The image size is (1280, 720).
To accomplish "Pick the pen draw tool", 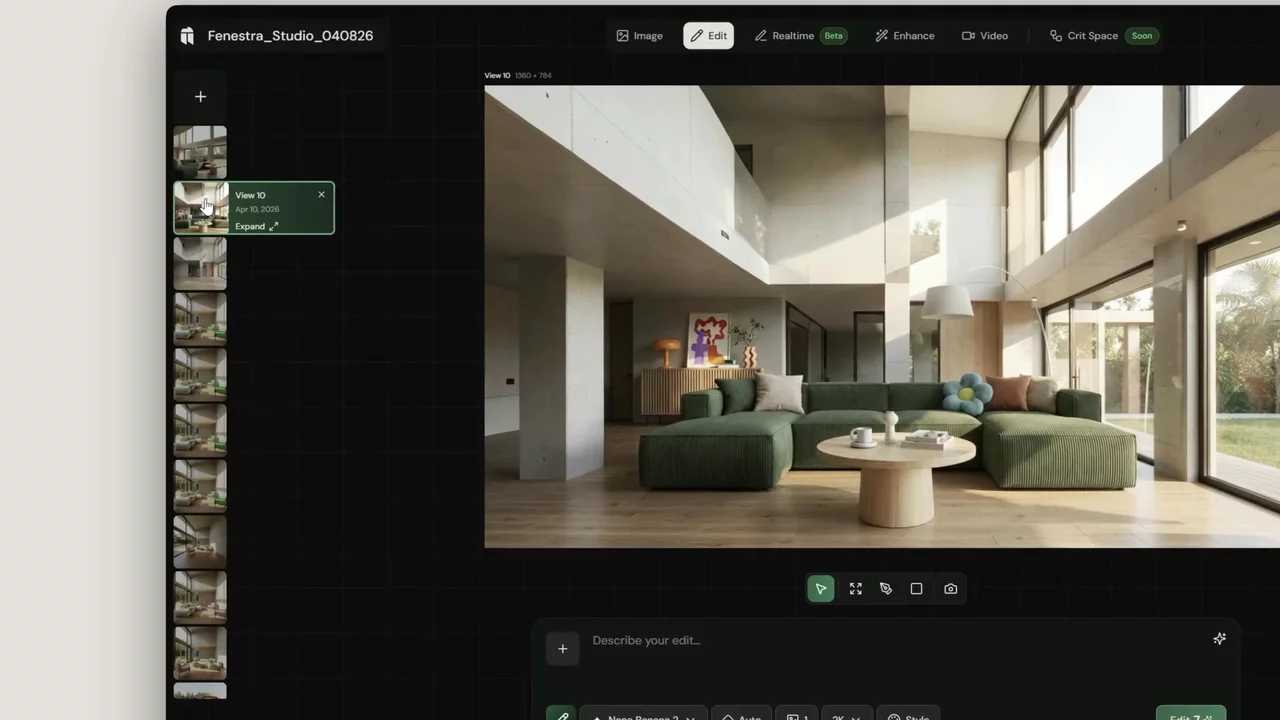I will (886, 589).
